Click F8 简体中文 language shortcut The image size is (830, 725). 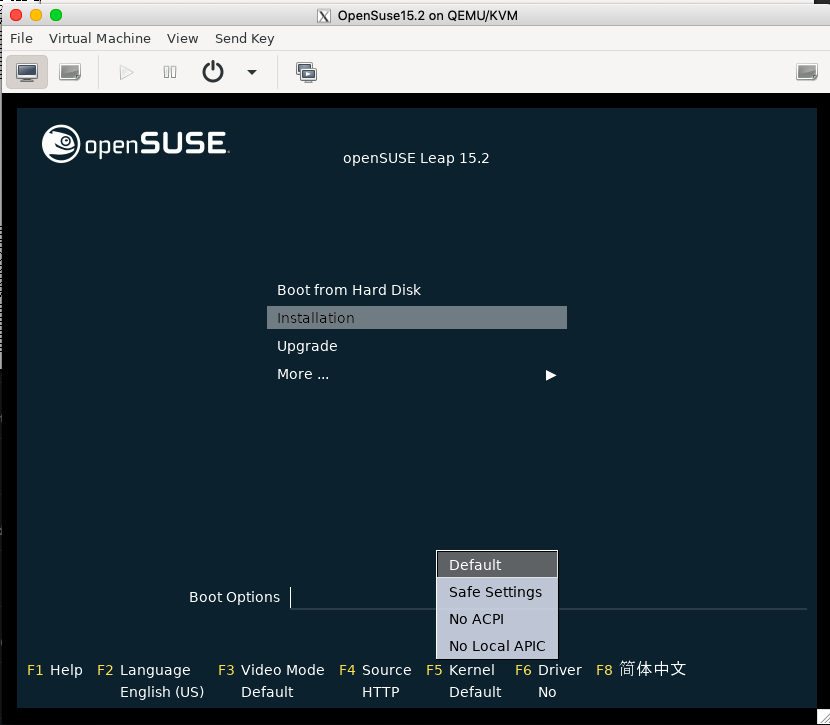(x=641, y=669)
